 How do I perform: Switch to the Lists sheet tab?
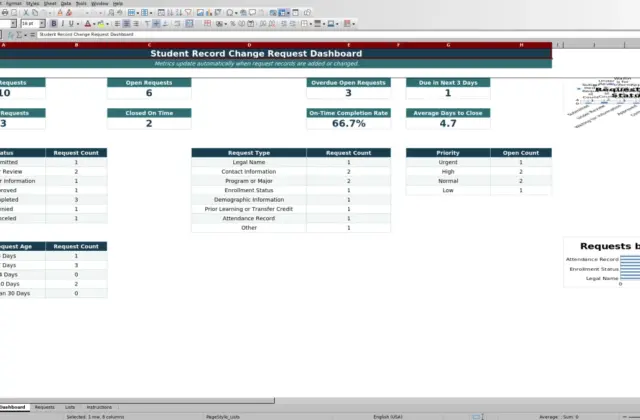70,407
